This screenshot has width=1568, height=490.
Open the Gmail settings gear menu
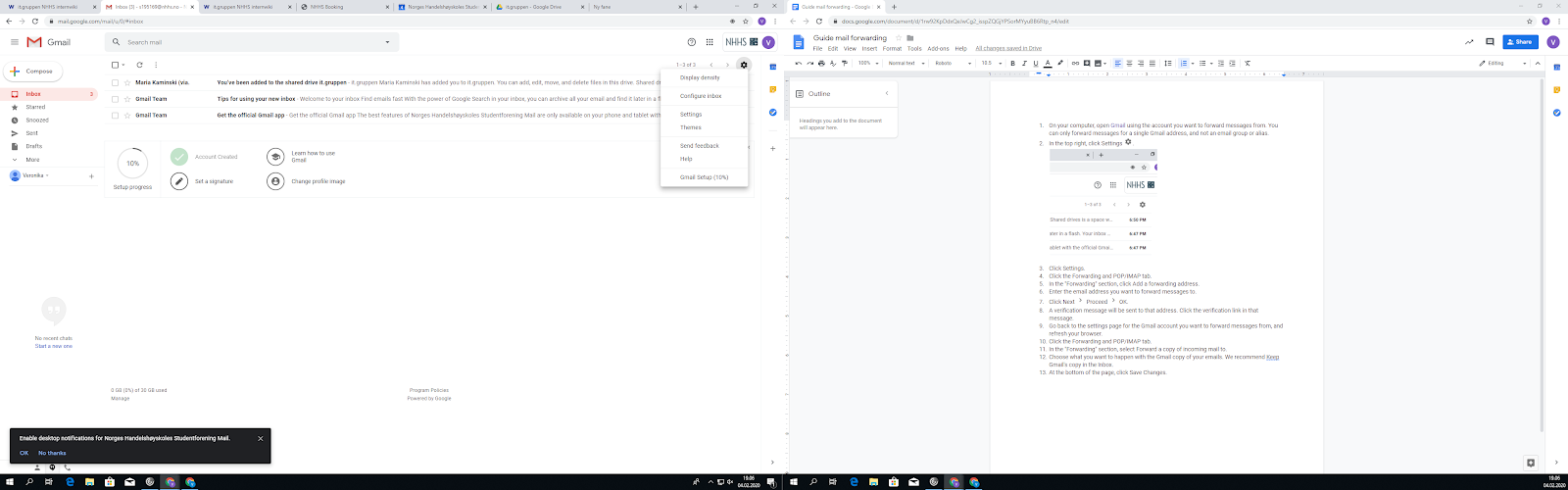[744, 65]
